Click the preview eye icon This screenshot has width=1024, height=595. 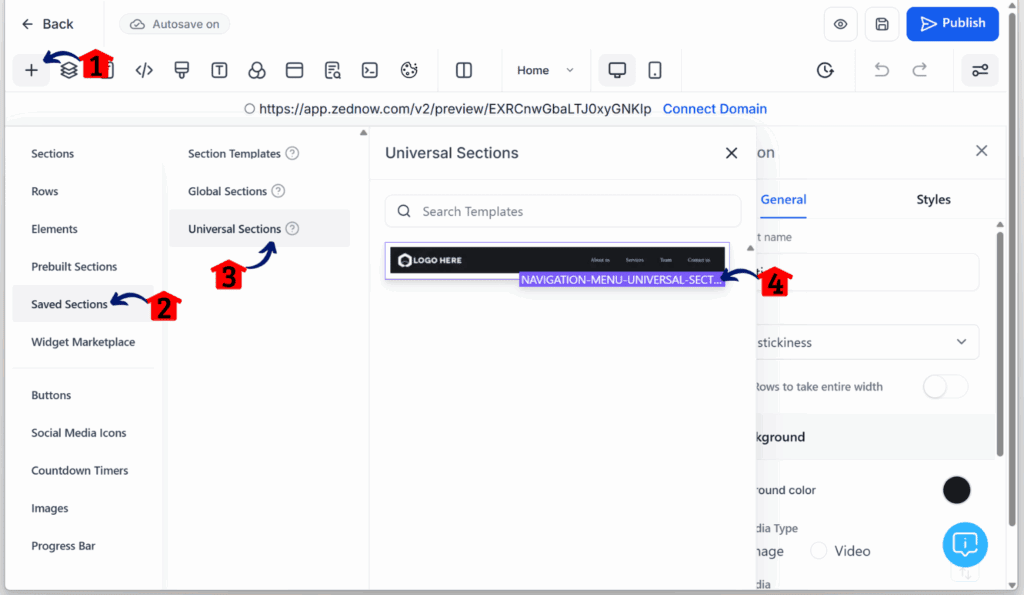(840, 24)
